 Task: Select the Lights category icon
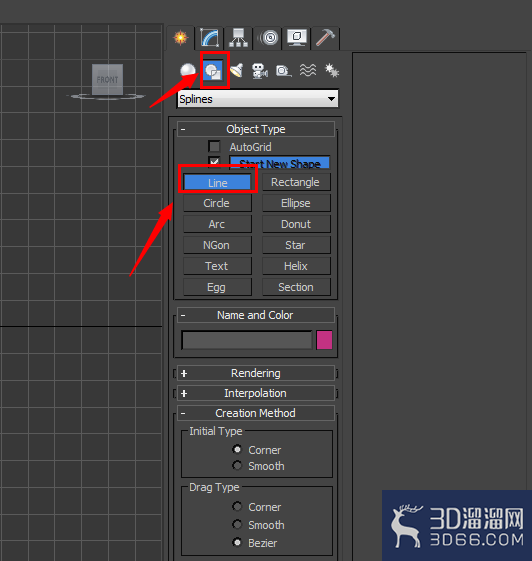[x=236, y=70]
